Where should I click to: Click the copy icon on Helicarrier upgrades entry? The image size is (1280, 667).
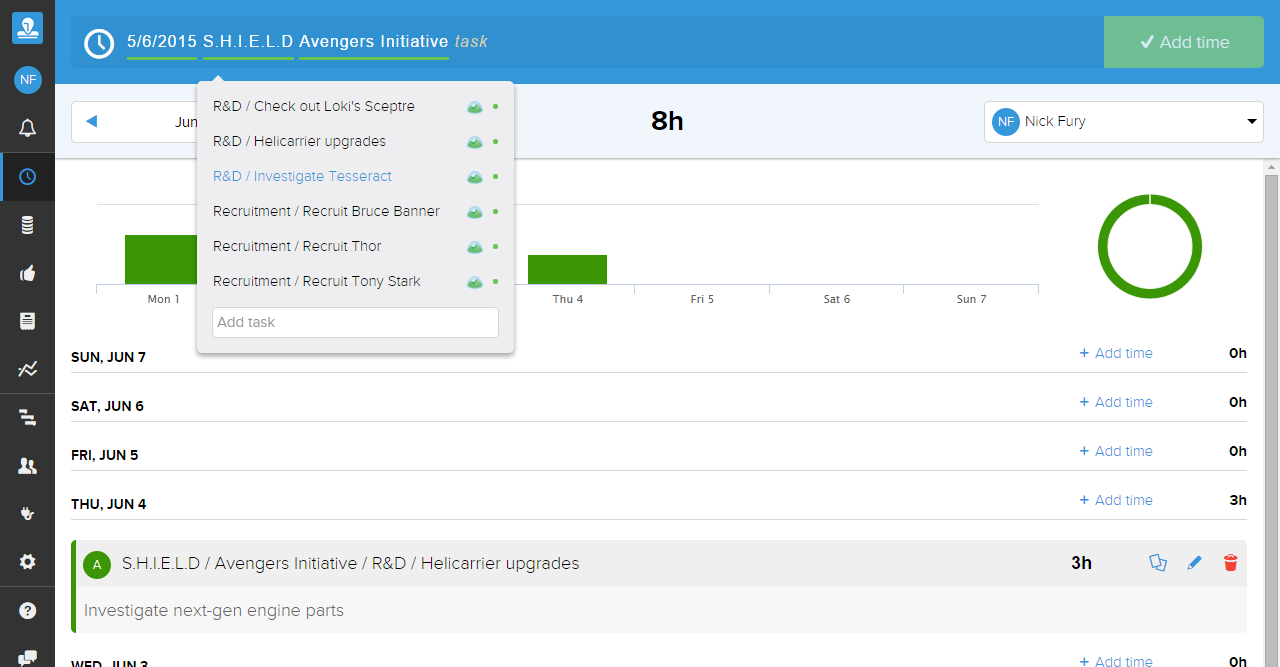click(x=1158, y=563)
